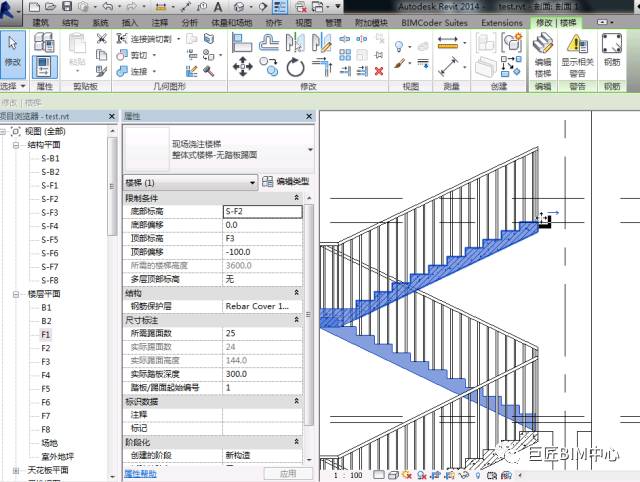Open the Annotate (注释) ribbon tab

160,22
